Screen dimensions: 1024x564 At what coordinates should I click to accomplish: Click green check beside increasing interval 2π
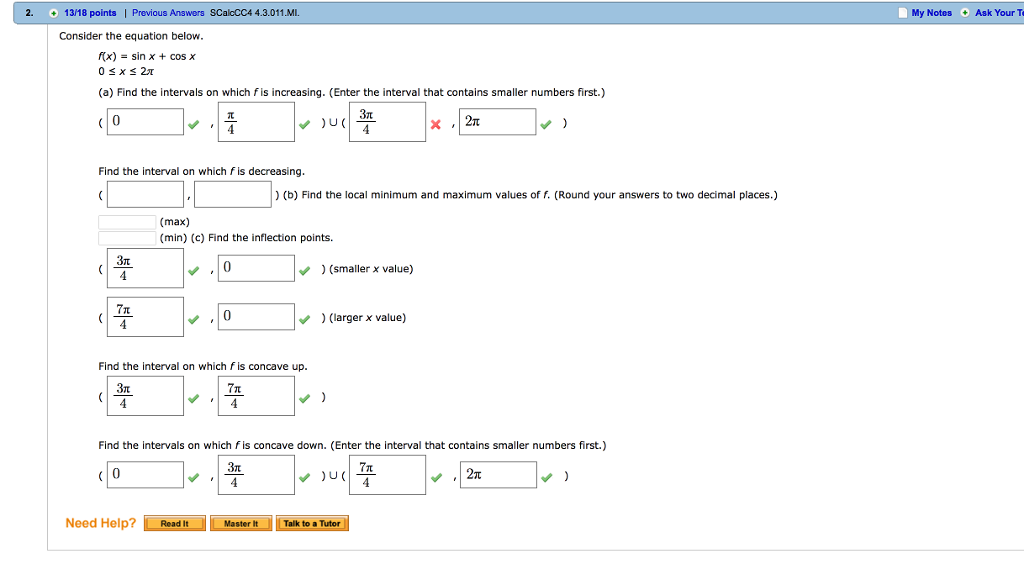click(x=546, y=124)
